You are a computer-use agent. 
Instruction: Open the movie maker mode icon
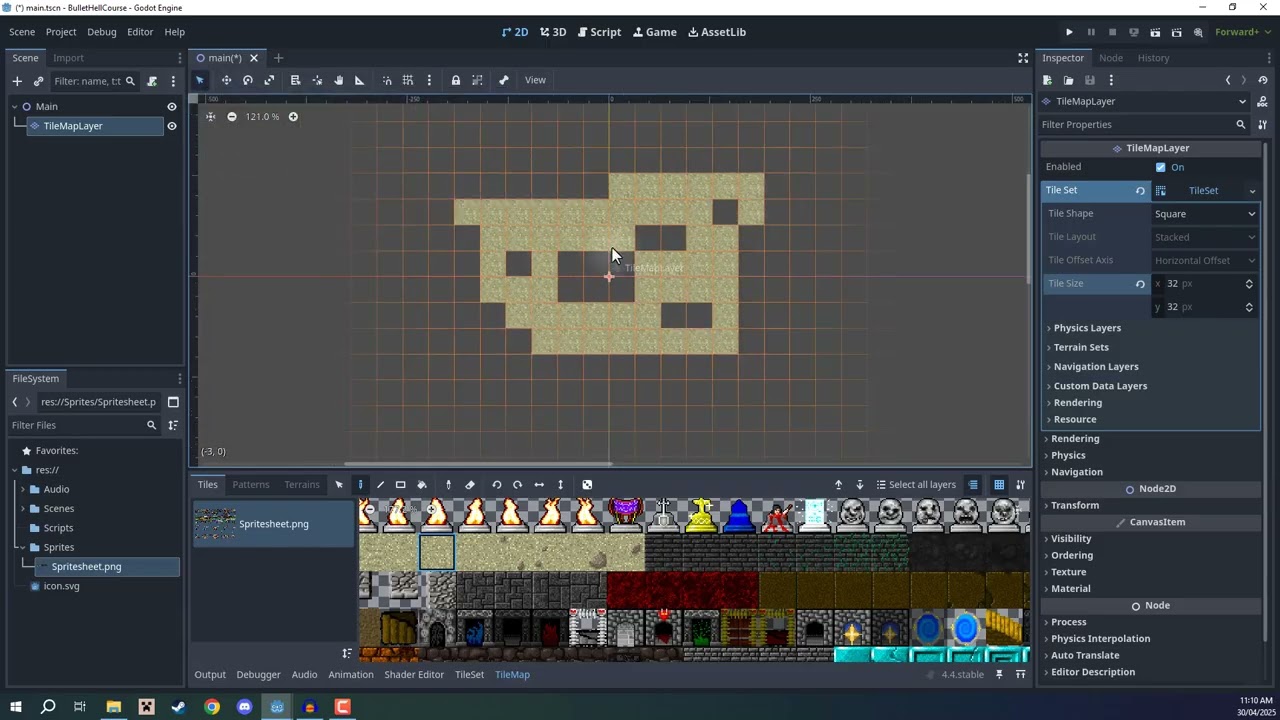coord(1198,32)
